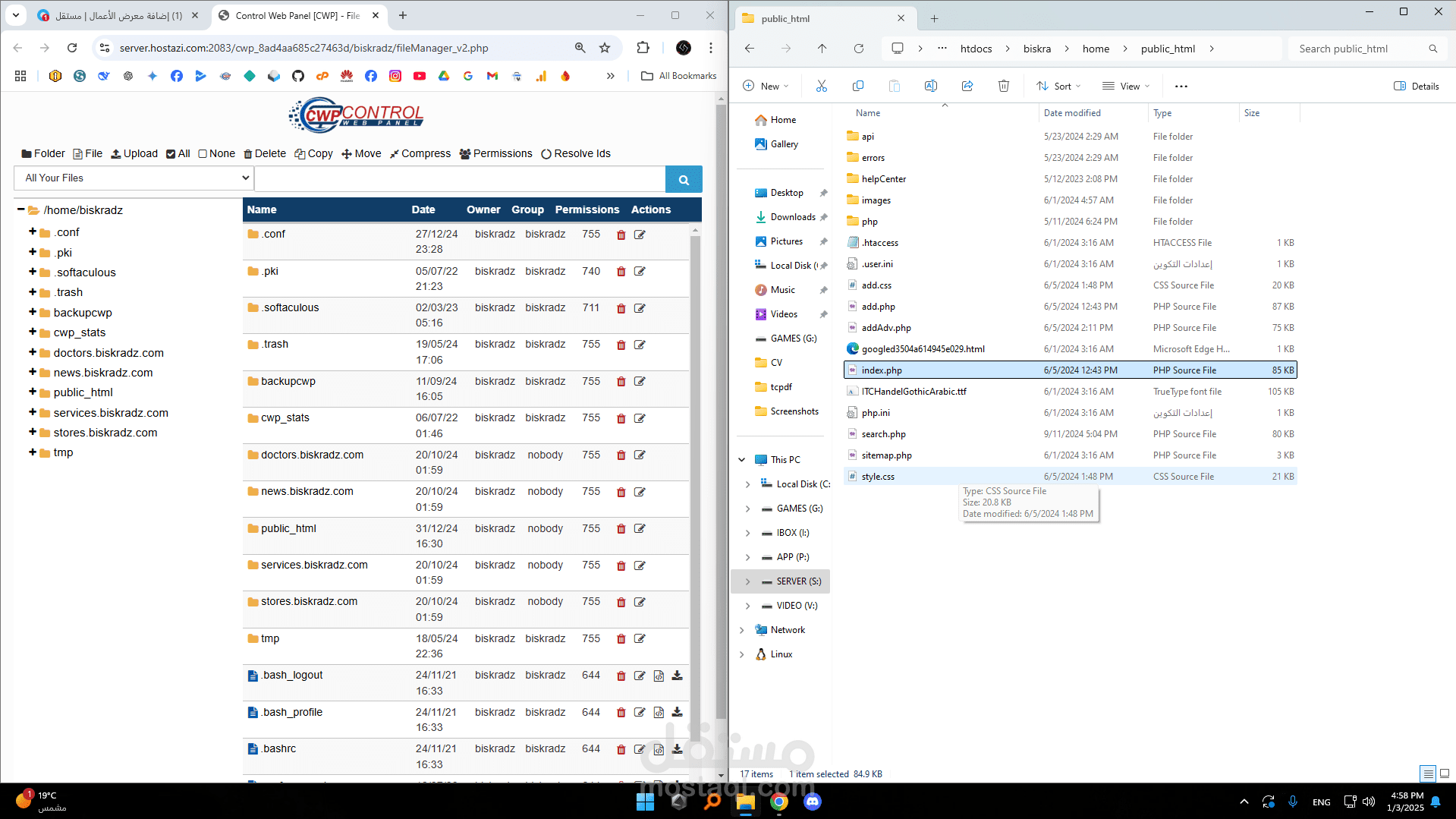Screen dimensions: 1456x819
Task: Click the Delete trash icon in Explorer toolbar
Action: click(1003, 87)
